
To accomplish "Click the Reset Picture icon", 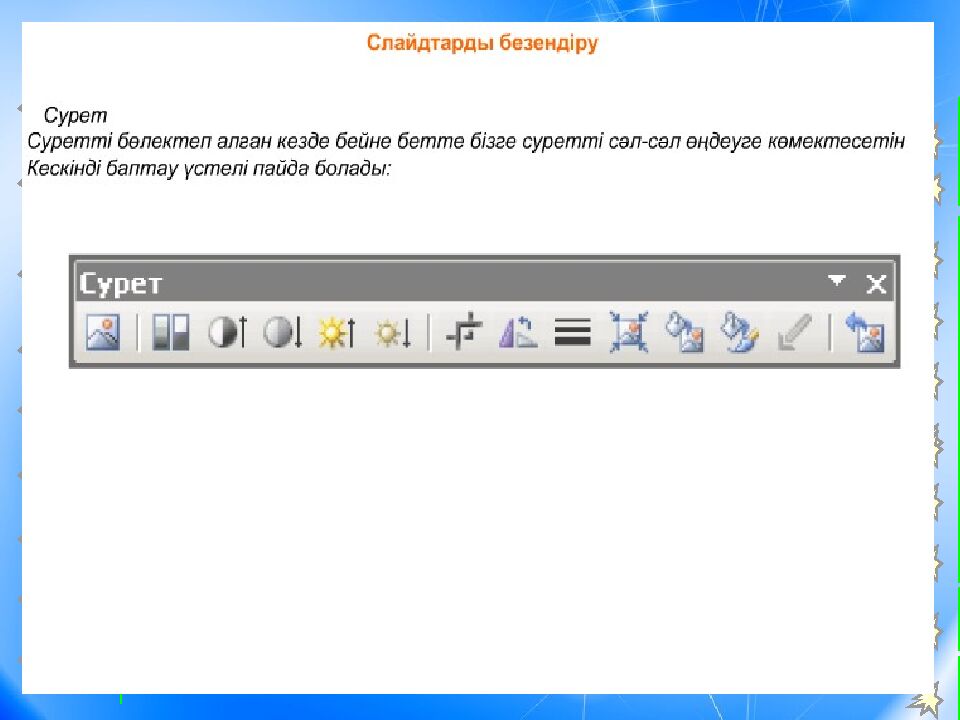I will [865, 333].
